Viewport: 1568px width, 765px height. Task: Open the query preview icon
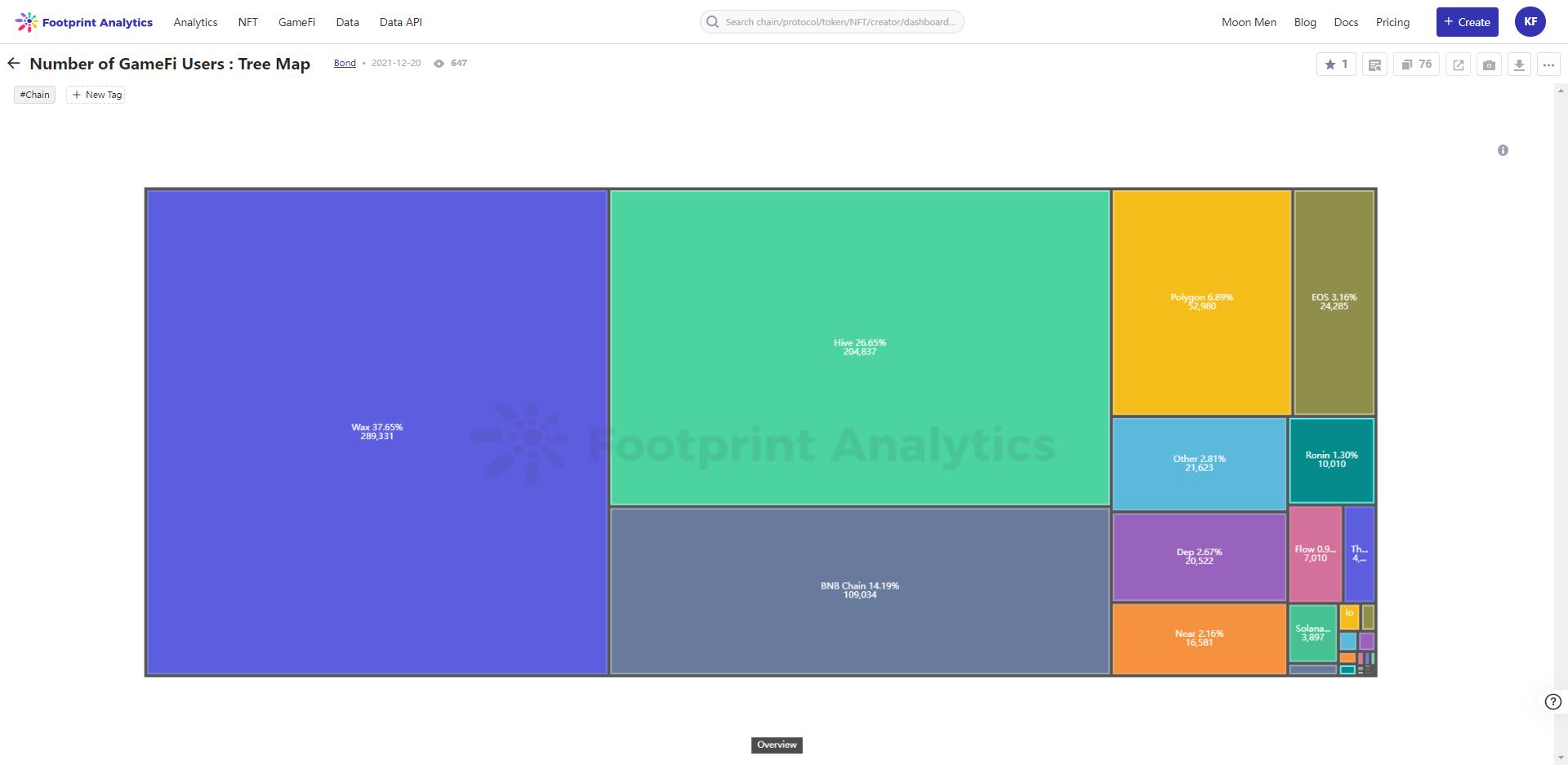[x=1374, y=64]
